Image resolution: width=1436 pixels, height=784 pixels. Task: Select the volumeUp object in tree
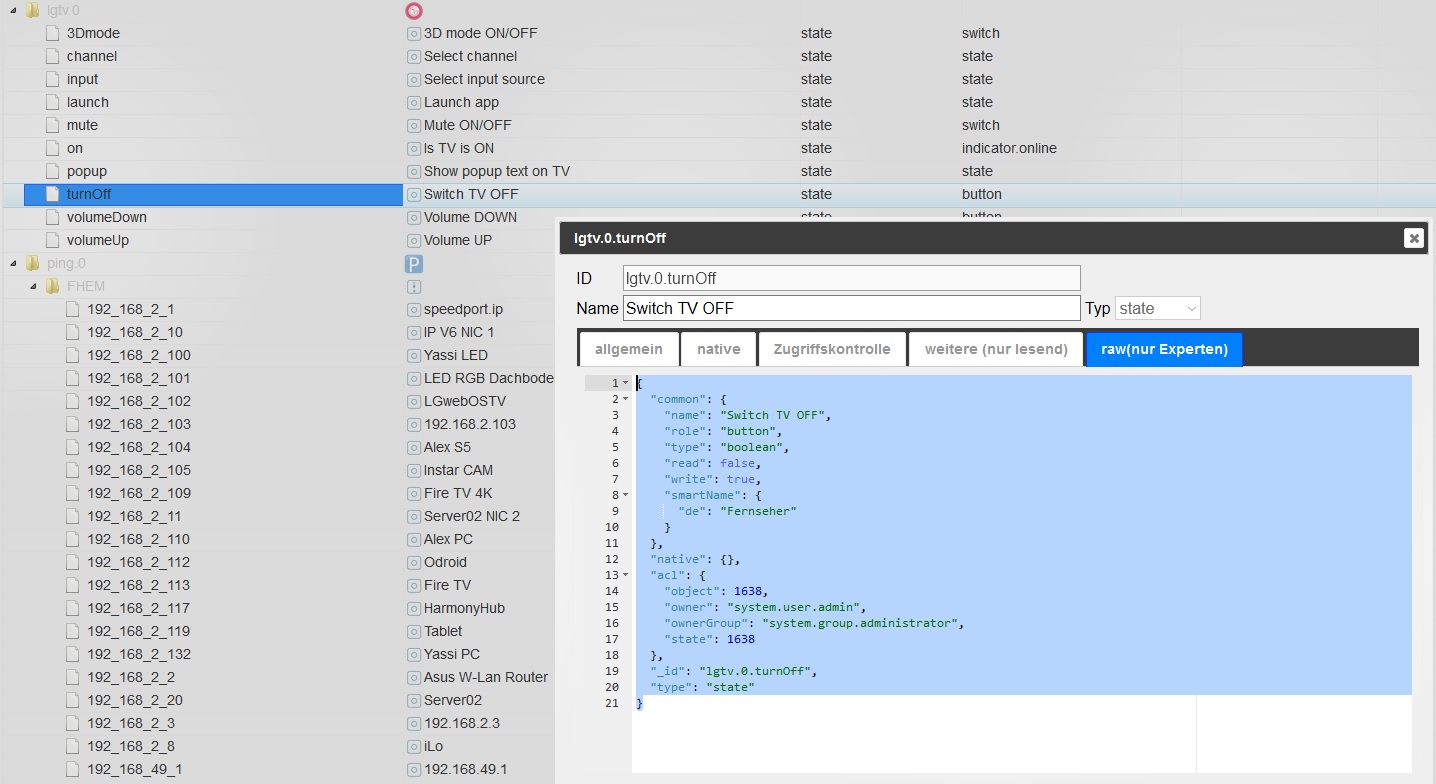[97, 240]
